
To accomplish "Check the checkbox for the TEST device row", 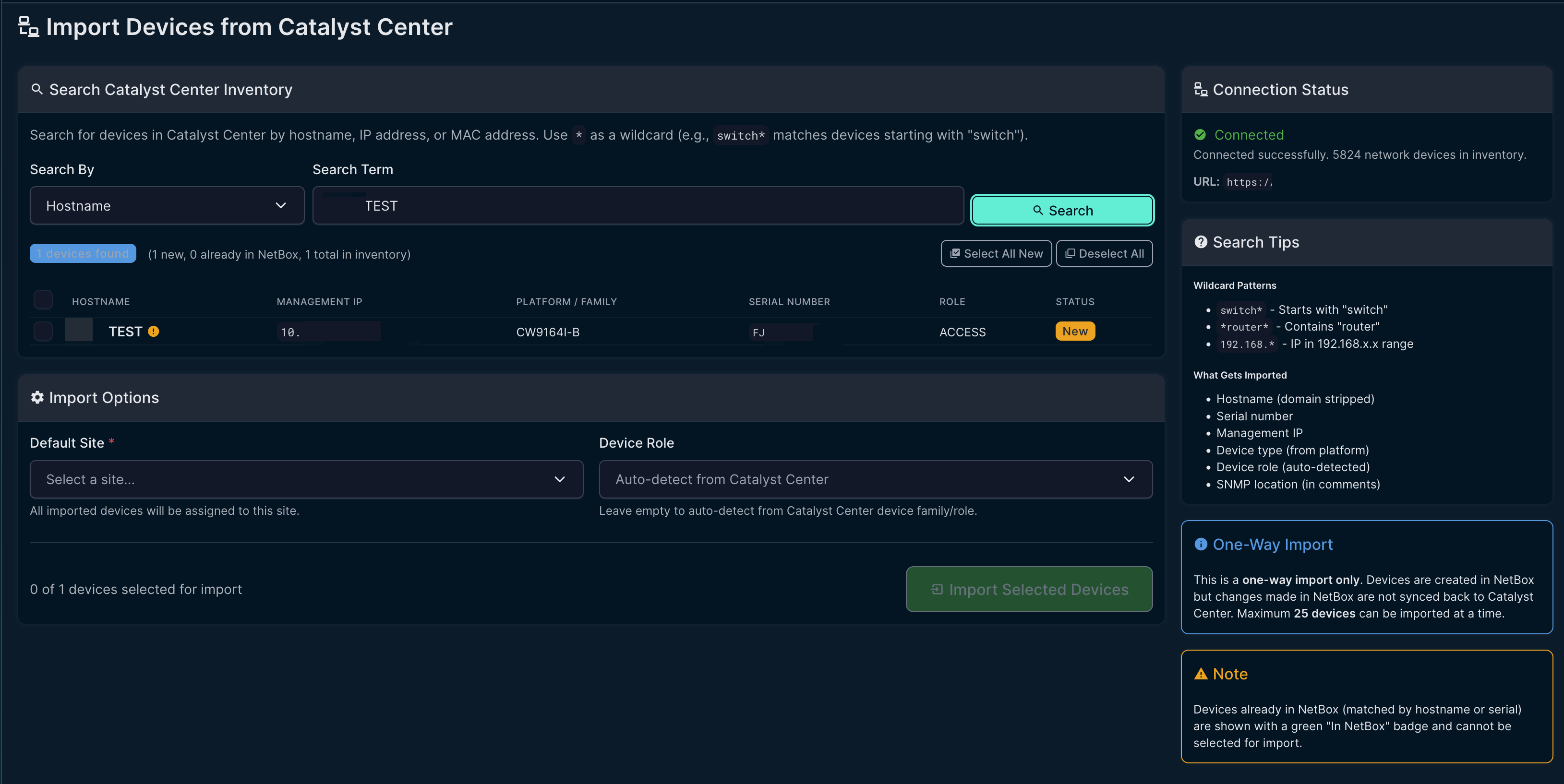I will tap(43, 332).
